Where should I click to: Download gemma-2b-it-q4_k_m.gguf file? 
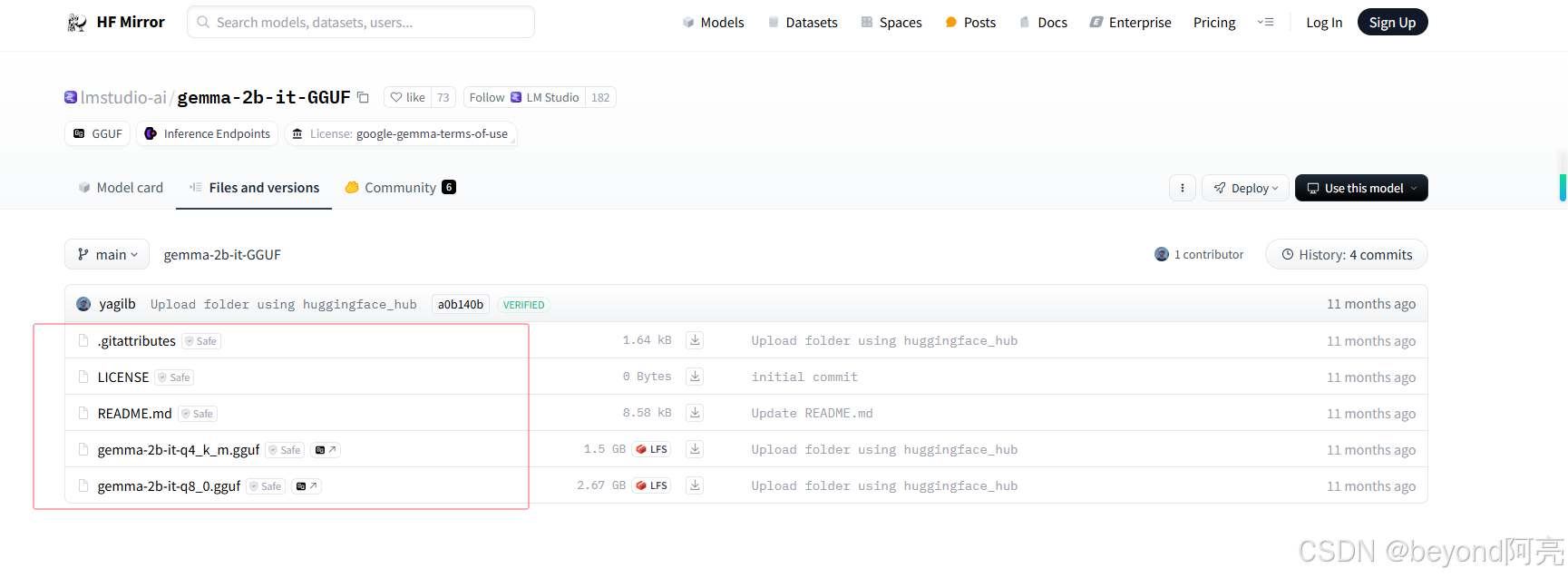pos(695,449)
